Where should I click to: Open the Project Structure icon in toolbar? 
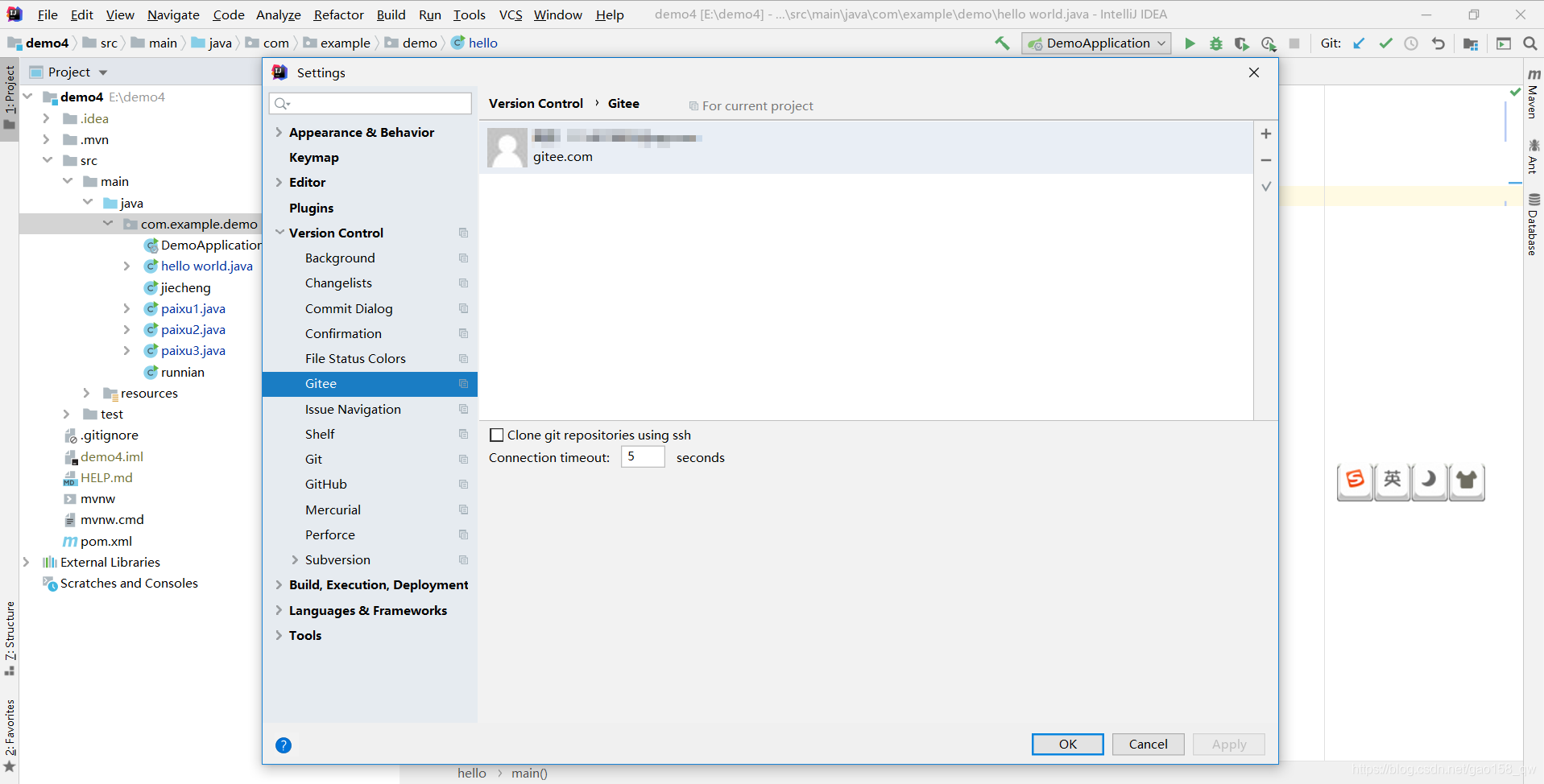click(x=1471, y=43)
